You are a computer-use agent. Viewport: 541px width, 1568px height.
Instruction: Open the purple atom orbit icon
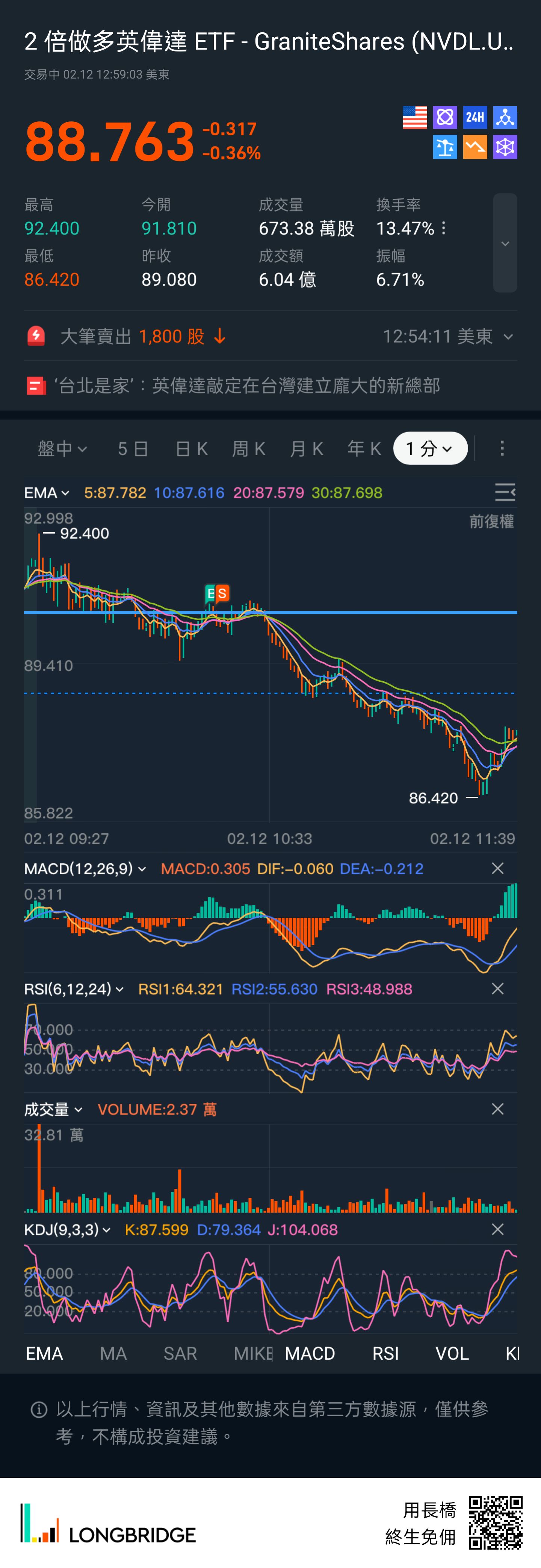point(445,118)
